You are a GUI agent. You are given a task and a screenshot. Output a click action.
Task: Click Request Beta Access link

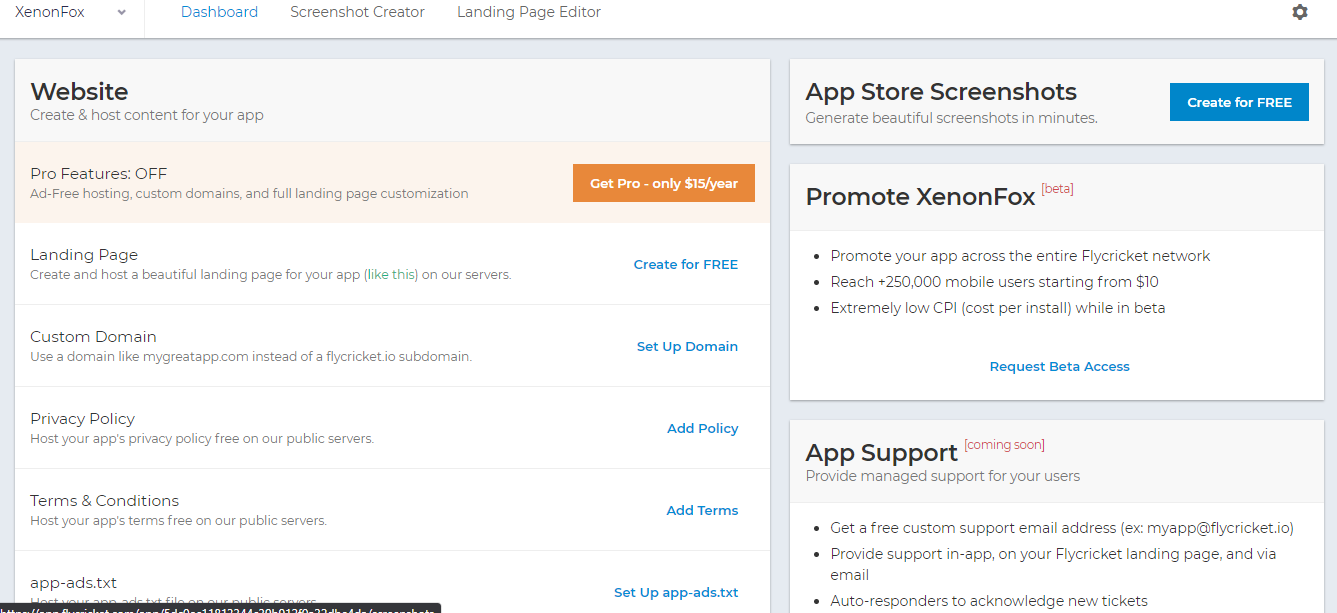click(x=1059, y=367)
